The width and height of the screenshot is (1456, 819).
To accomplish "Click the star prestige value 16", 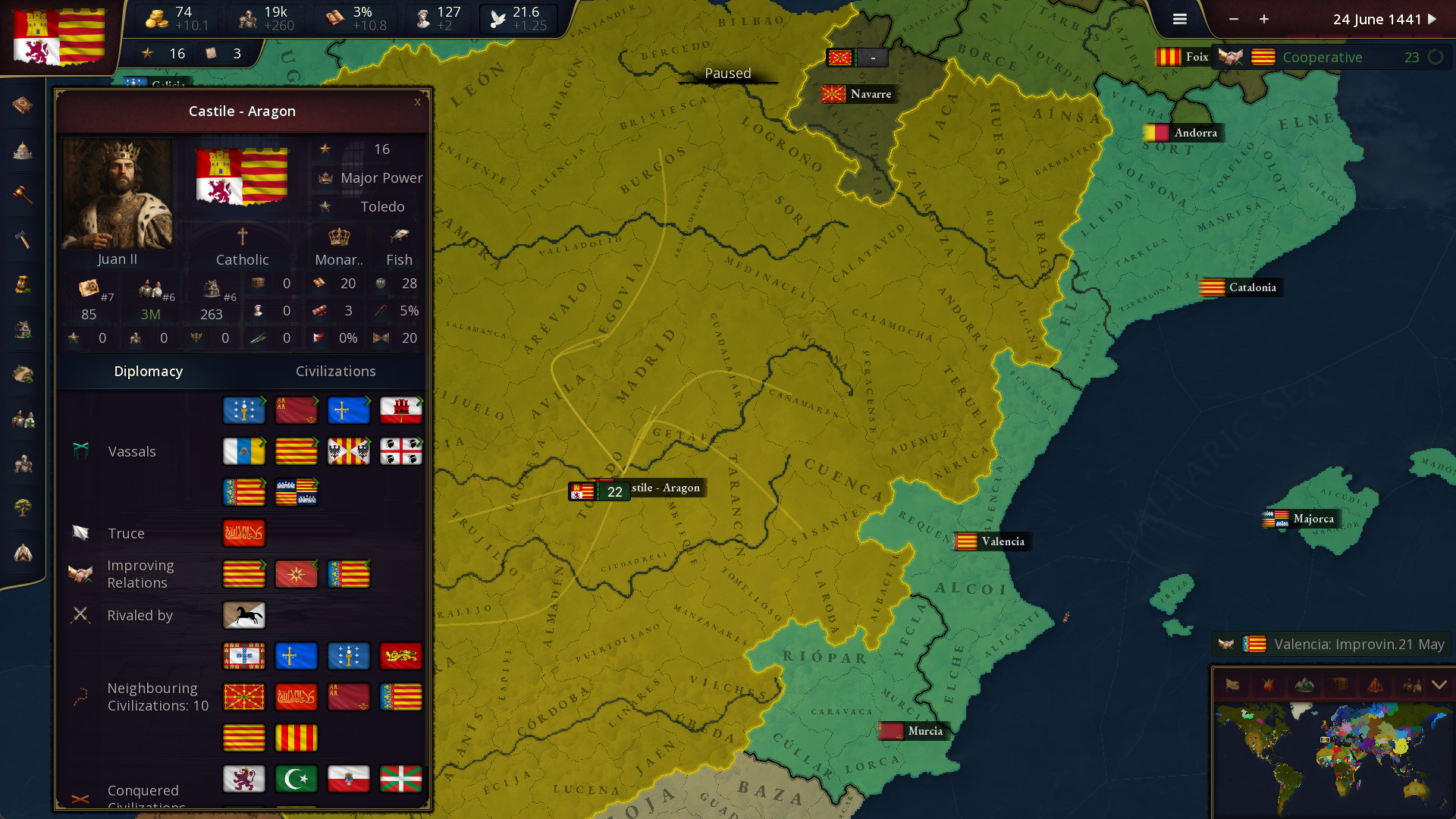I will (x=164, y=53).
